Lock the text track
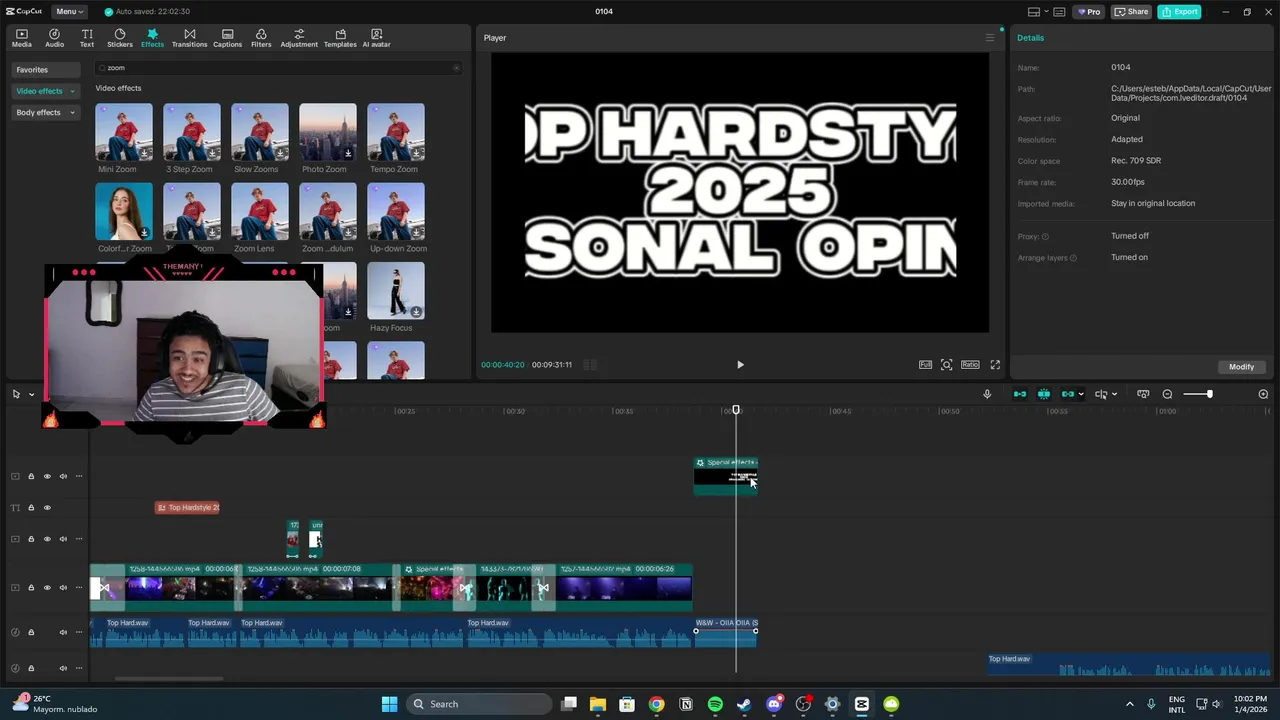 [31, 508]
